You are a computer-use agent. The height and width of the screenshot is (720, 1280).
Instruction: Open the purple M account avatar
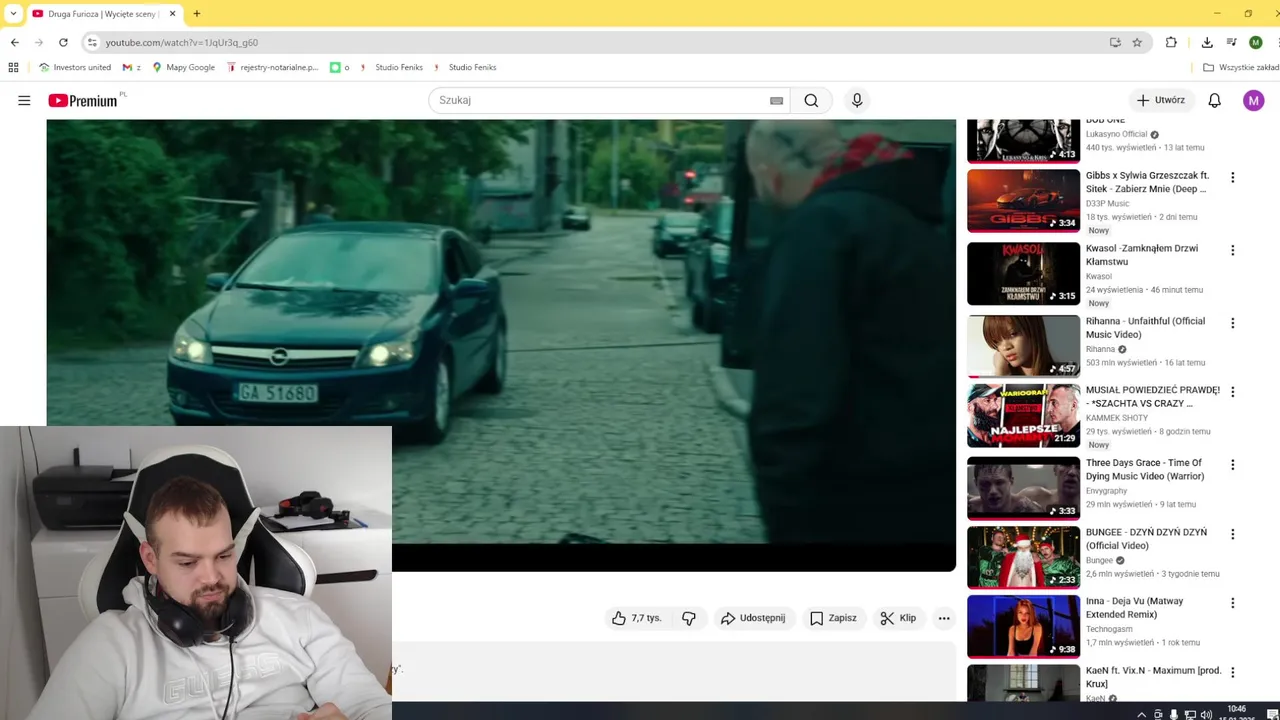point(1254,100)
